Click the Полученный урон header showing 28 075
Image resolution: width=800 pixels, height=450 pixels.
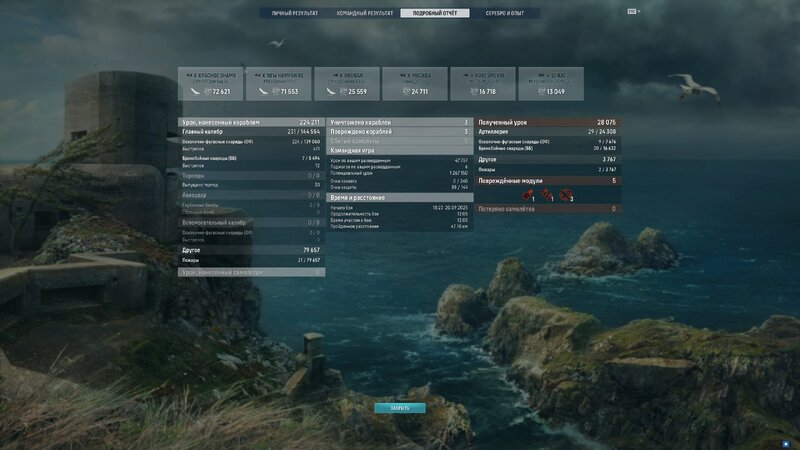click(547, 122)
